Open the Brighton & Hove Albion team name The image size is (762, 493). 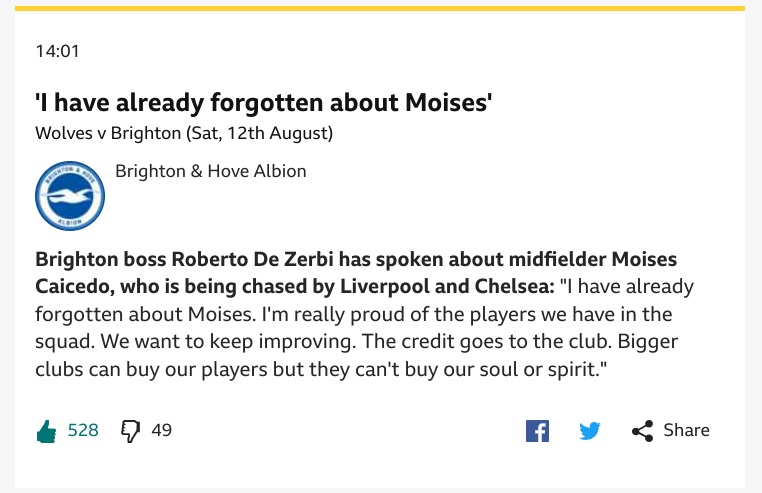pyautogui.click(x=211, y=171)
